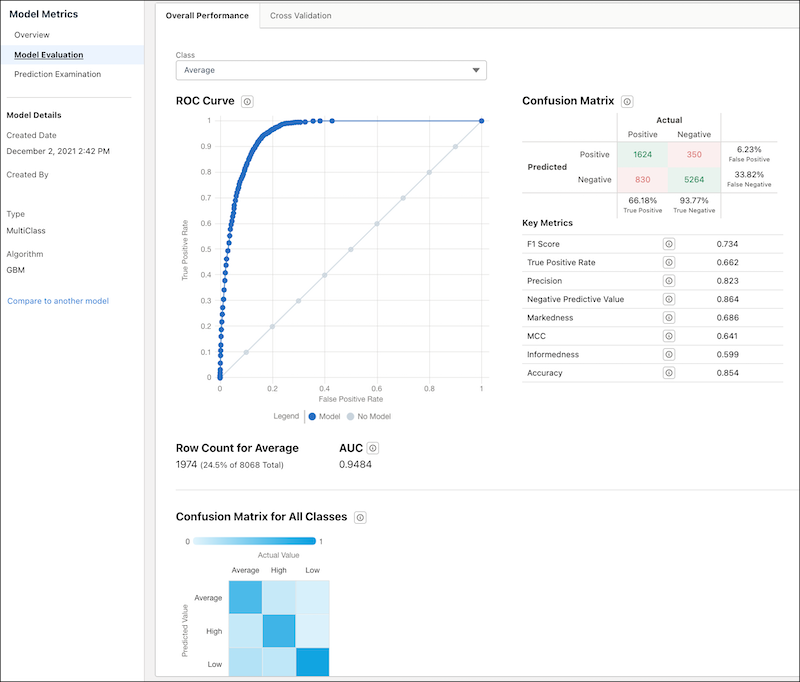This screenshot has height=682, width=800.
Task: Click the type value MultiClass
Action: [26, 231]
